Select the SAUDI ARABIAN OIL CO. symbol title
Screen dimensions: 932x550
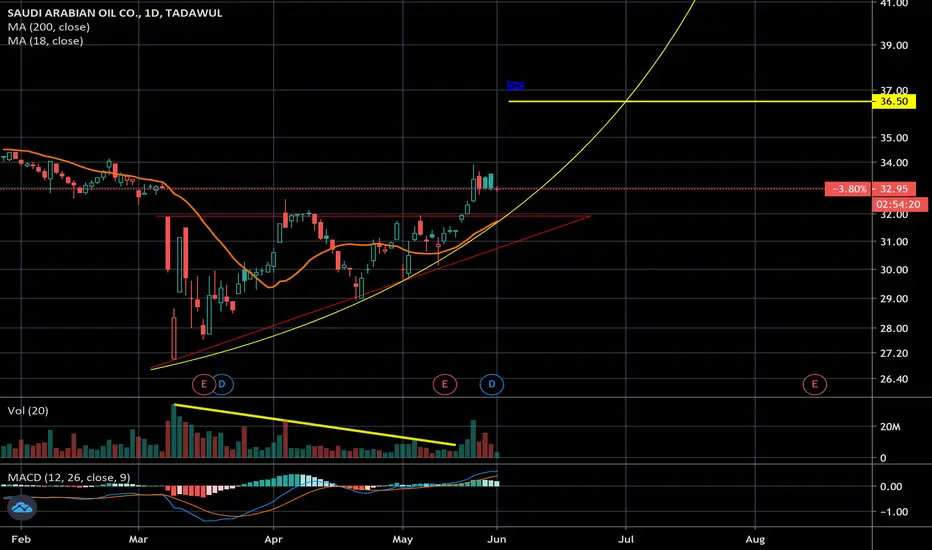point(114,13)
